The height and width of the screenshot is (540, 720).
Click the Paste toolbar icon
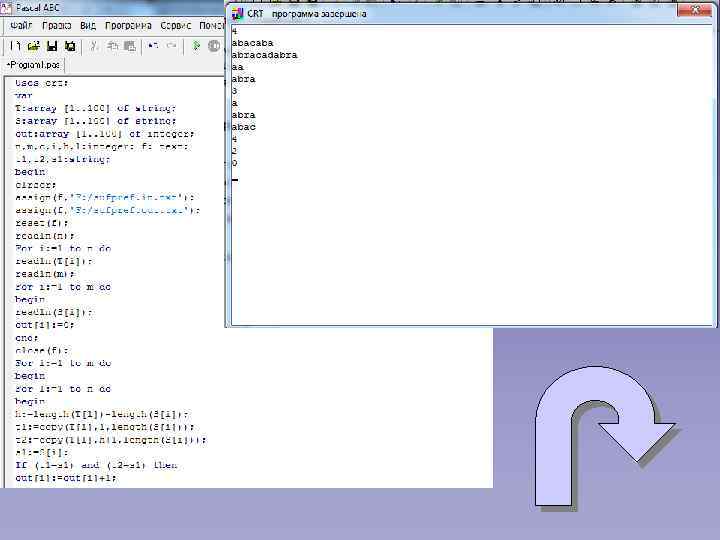click(130, 46)
